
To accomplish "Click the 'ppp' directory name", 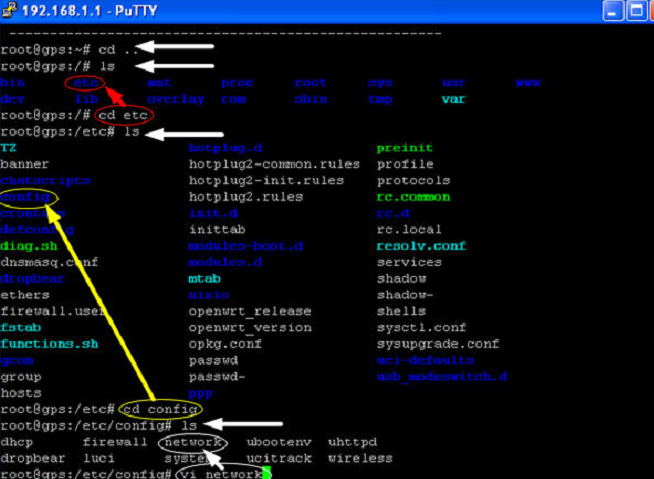I will [x=201, y=394].
